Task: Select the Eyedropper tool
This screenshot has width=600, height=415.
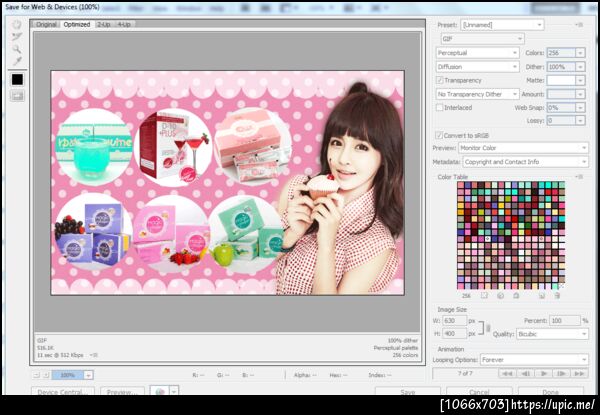Action: click(x=17, y=61)
